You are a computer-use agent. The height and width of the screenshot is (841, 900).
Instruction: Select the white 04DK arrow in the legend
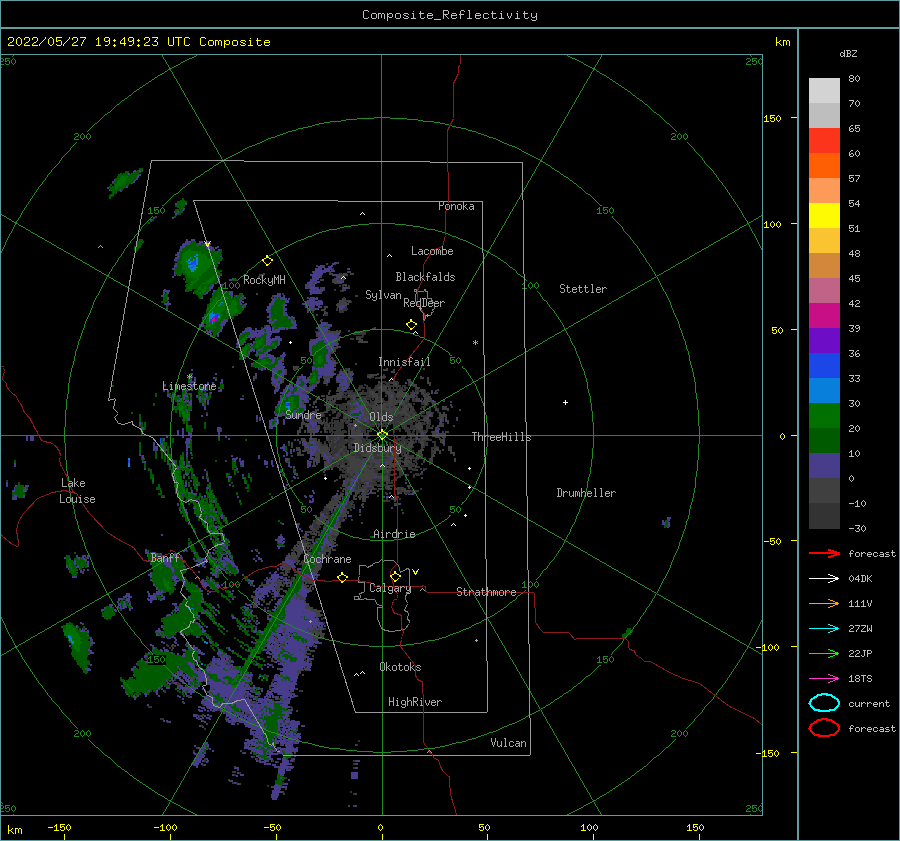(824, 578)
